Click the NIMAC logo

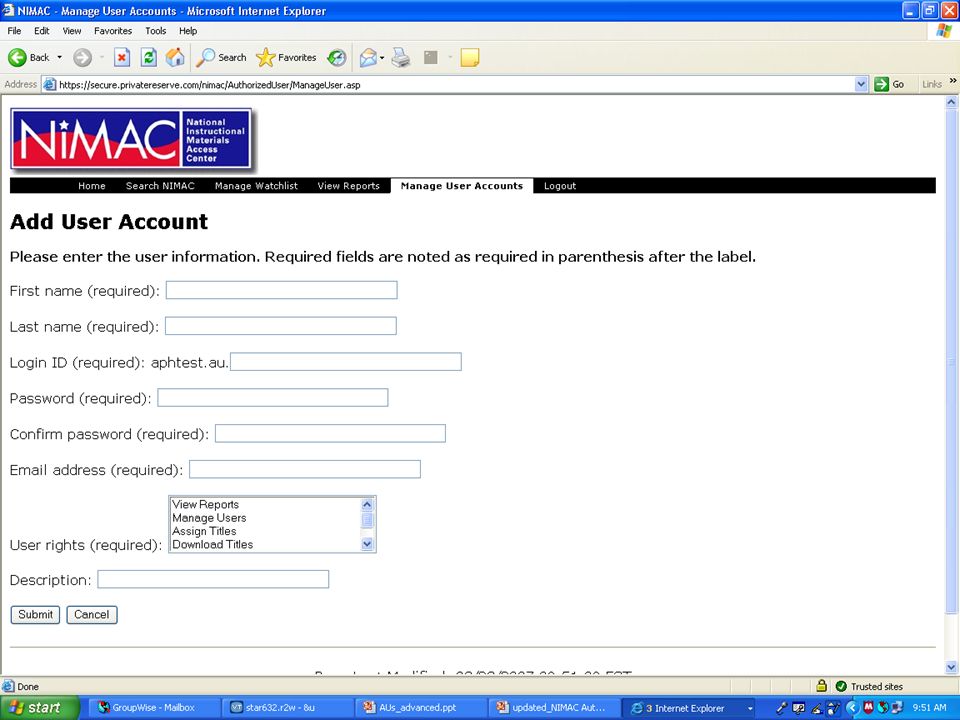(131, 138)
